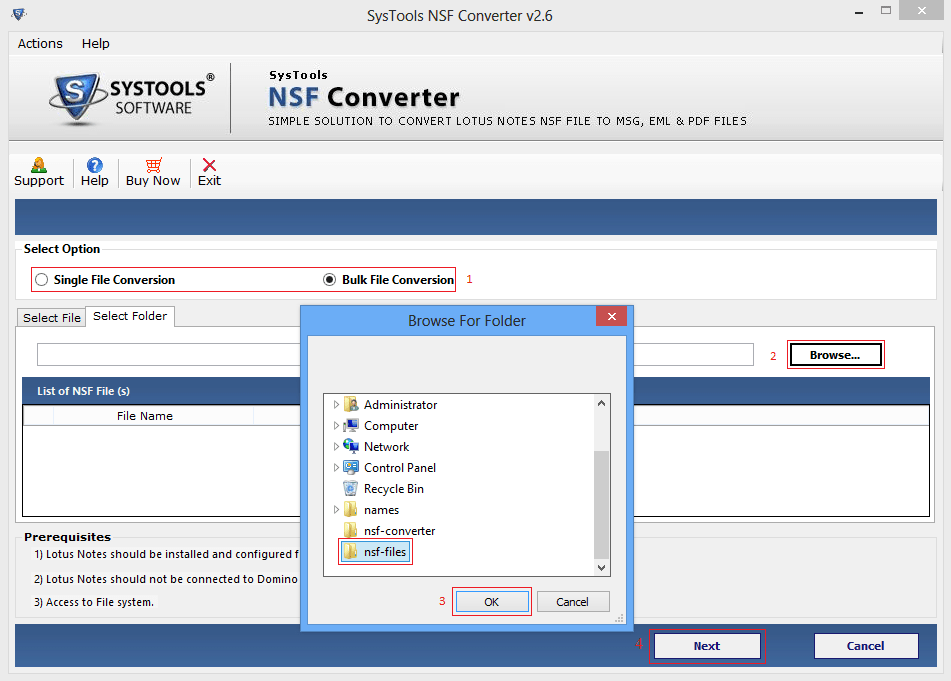
Task: Select the Recycle Bin label
Action: tap(394, 489)
